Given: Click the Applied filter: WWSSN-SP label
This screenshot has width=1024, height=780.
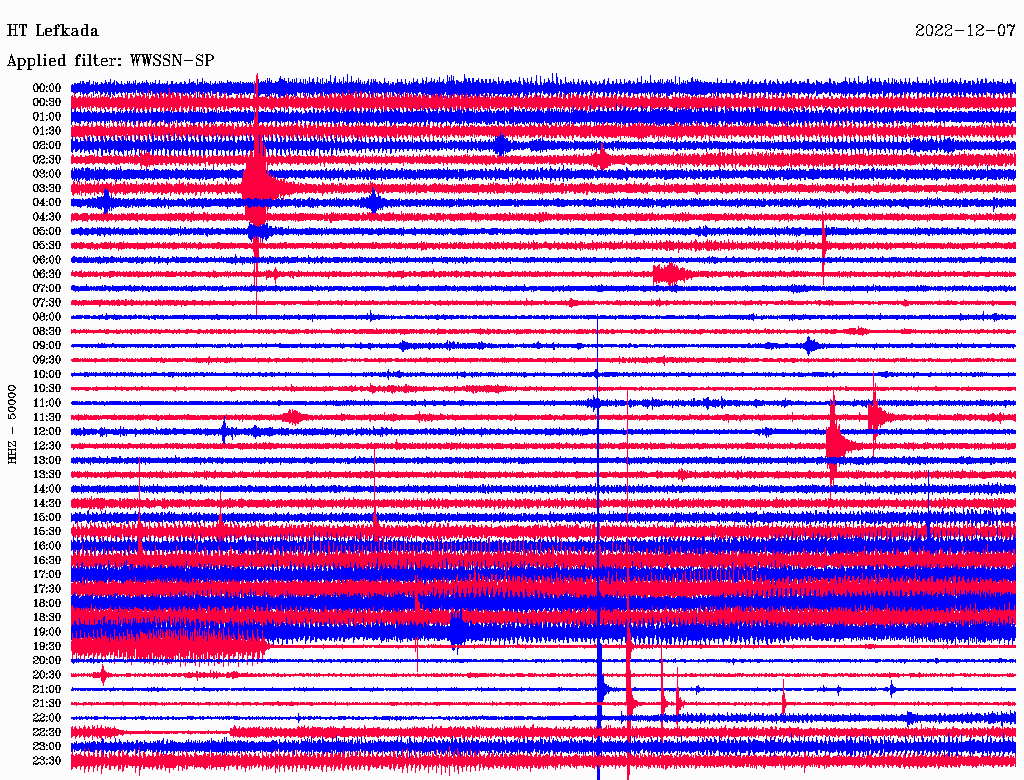Looking at the screenshot, I should click(110, 61).
